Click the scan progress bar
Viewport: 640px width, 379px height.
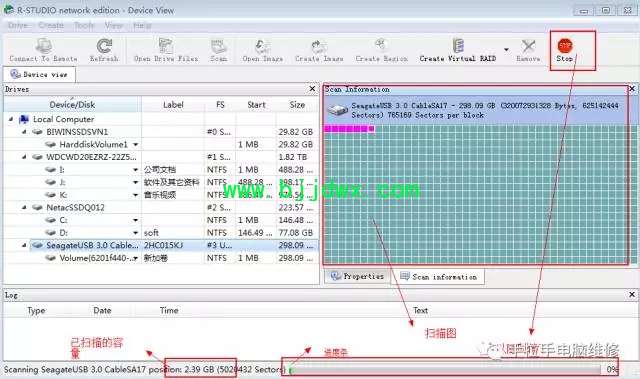click(x=444, y=370)
